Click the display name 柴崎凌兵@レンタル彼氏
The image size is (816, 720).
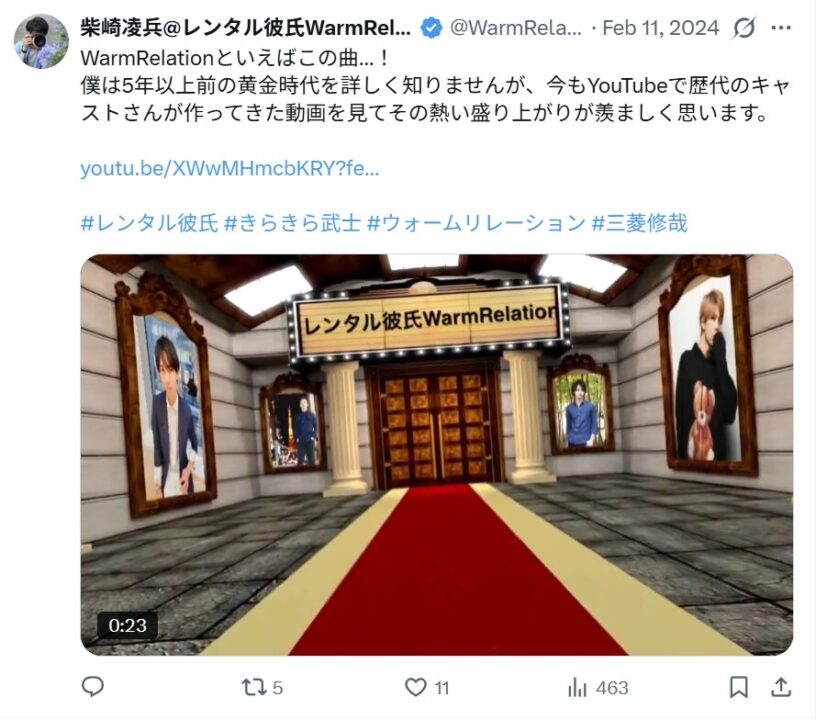(x=245, y=28)
